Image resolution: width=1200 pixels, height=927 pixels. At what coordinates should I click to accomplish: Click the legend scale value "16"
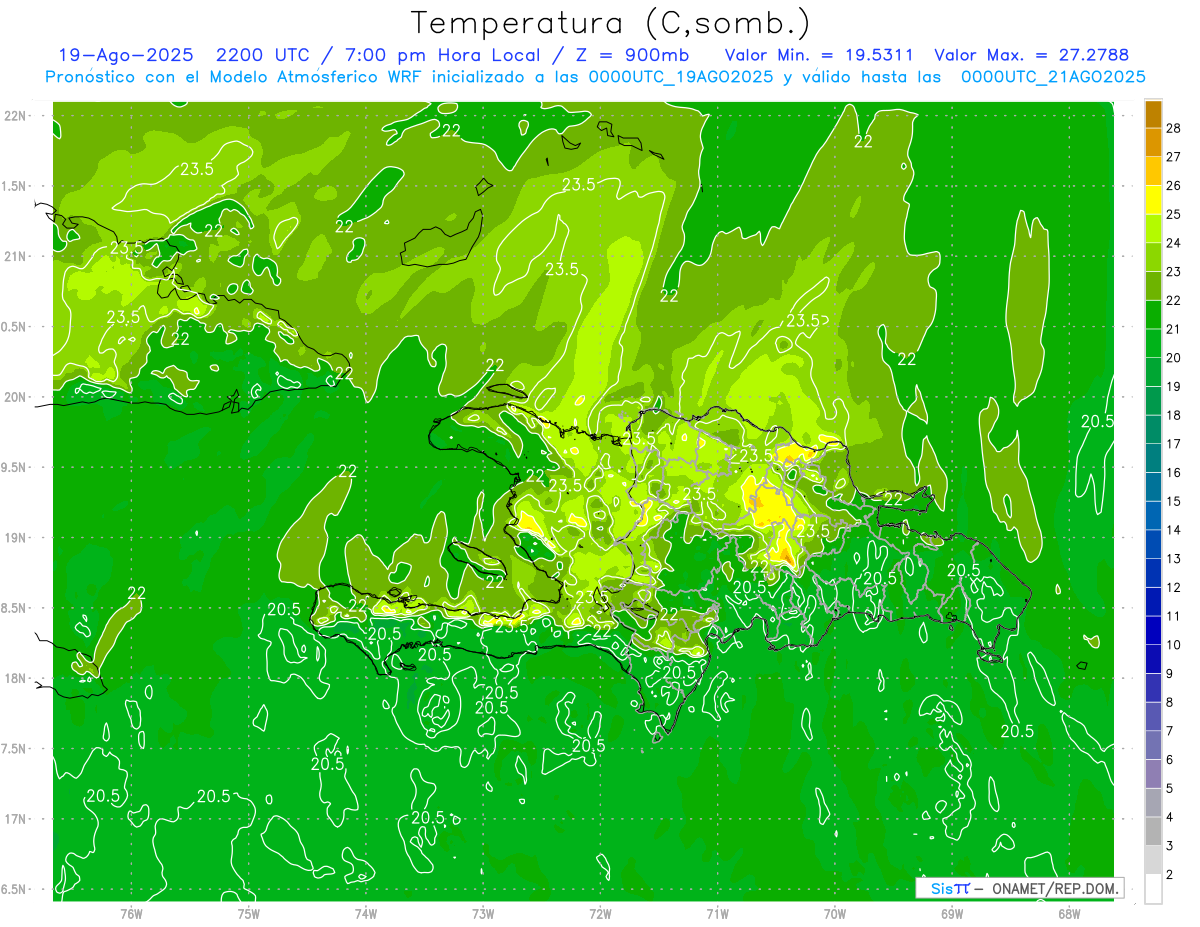point(1174,472)
